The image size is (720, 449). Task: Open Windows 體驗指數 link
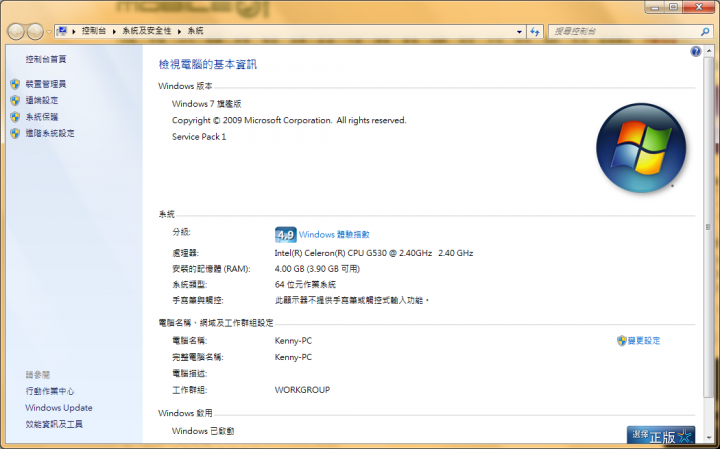click(334, 235)
